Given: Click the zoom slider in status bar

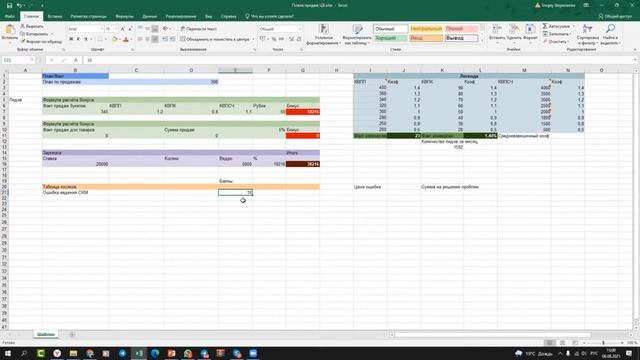Looking at the screenshot, I should (603, 343).
